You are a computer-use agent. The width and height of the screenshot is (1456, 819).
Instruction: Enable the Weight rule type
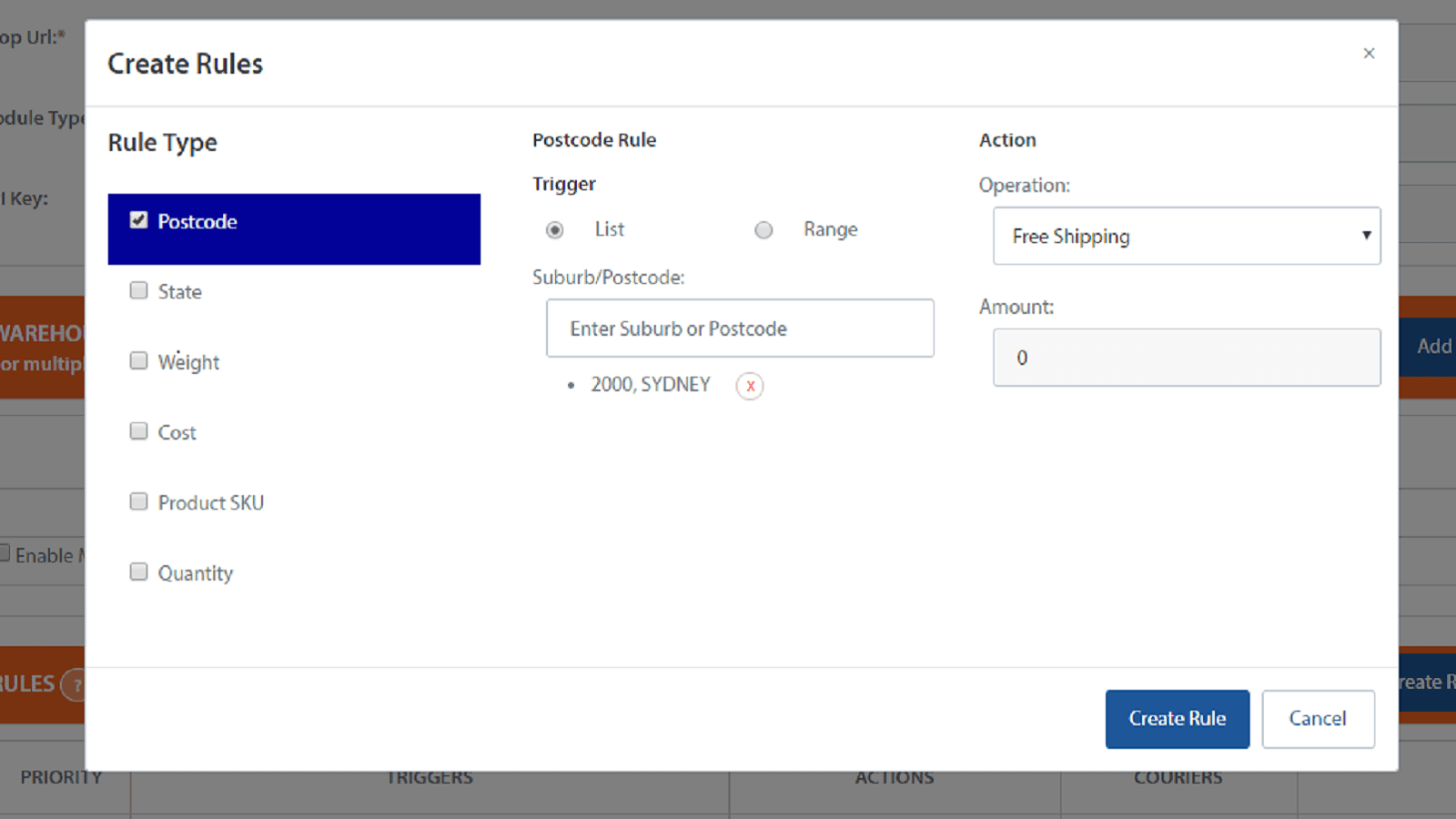click(138, 359)
